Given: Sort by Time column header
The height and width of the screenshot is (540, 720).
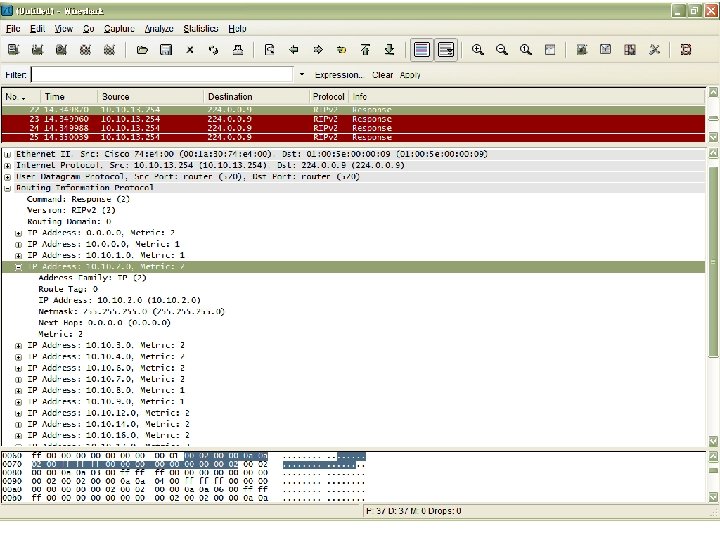Looking at the screenshot, I should [x=69, y=97].
